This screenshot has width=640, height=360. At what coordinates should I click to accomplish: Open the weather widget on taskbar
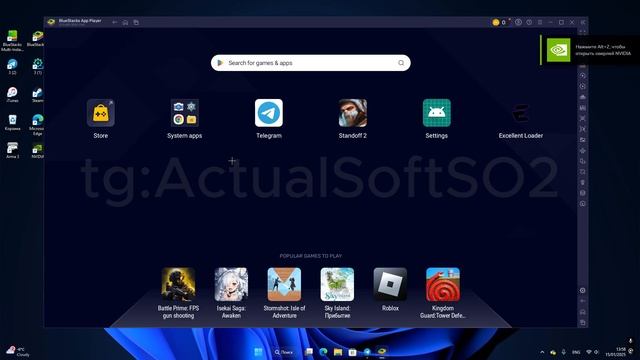click(17, 351)
